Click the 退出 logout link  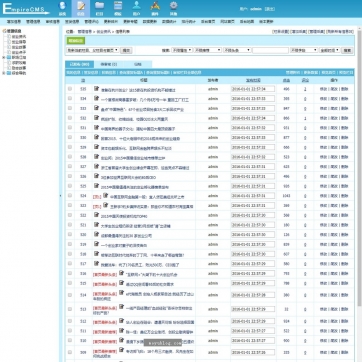click(x=270, y=9)
